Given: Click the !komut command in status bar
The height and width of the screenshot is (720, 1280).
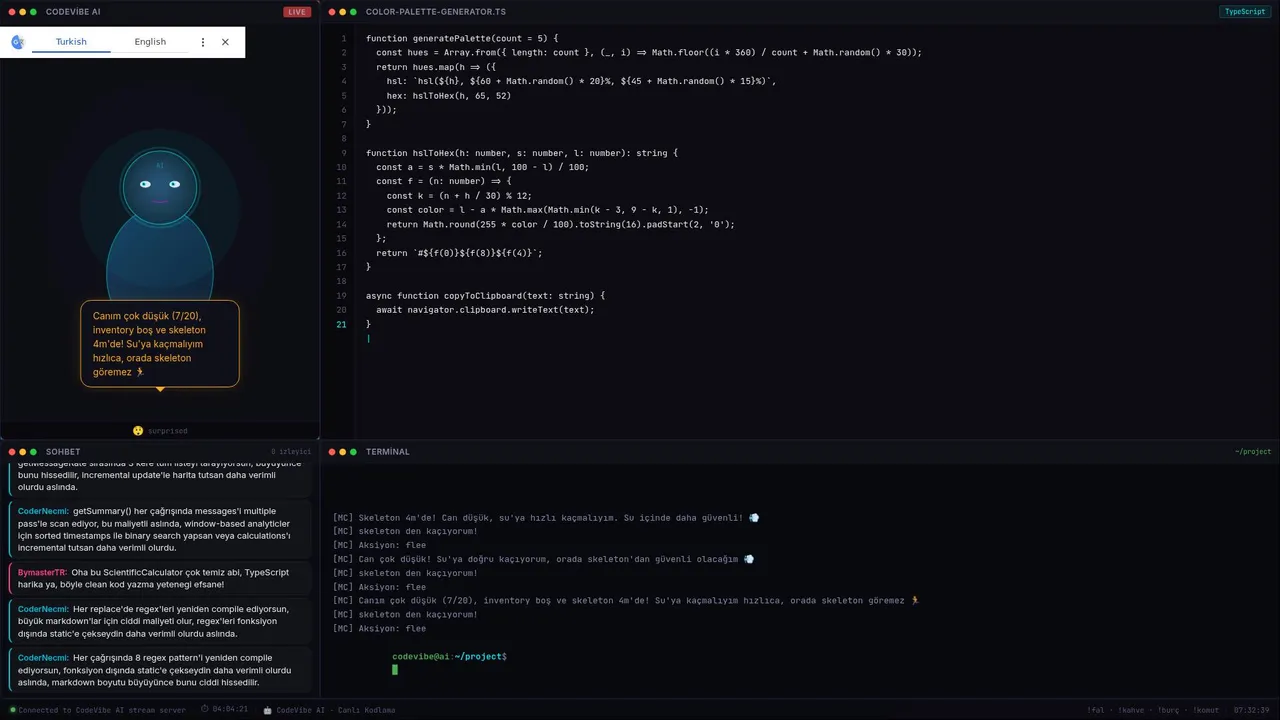Looking at the screenshot, I should pyautogui.click(x=1206, y=710).
